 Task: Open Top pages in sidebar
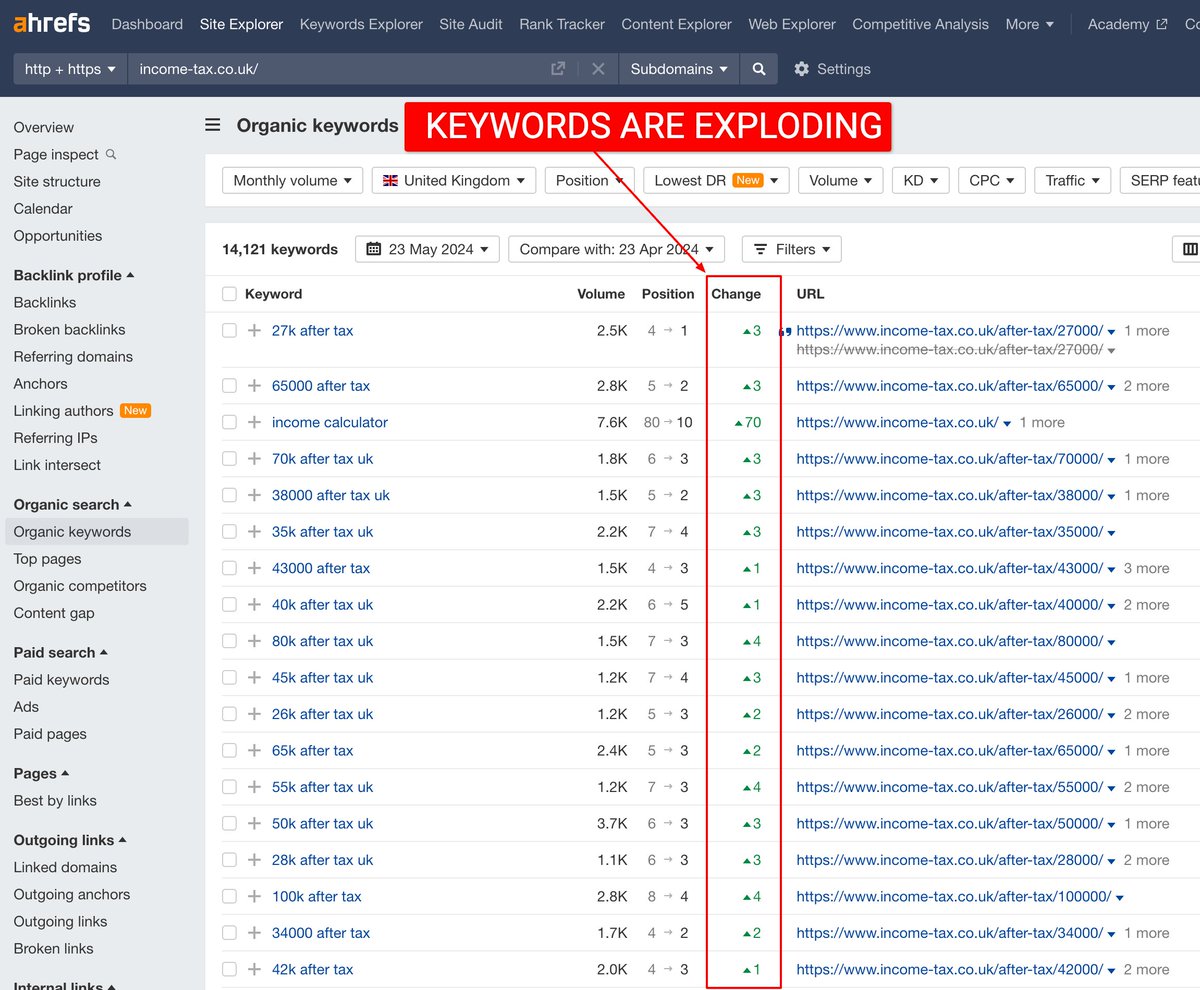click(x=47, y=559)
